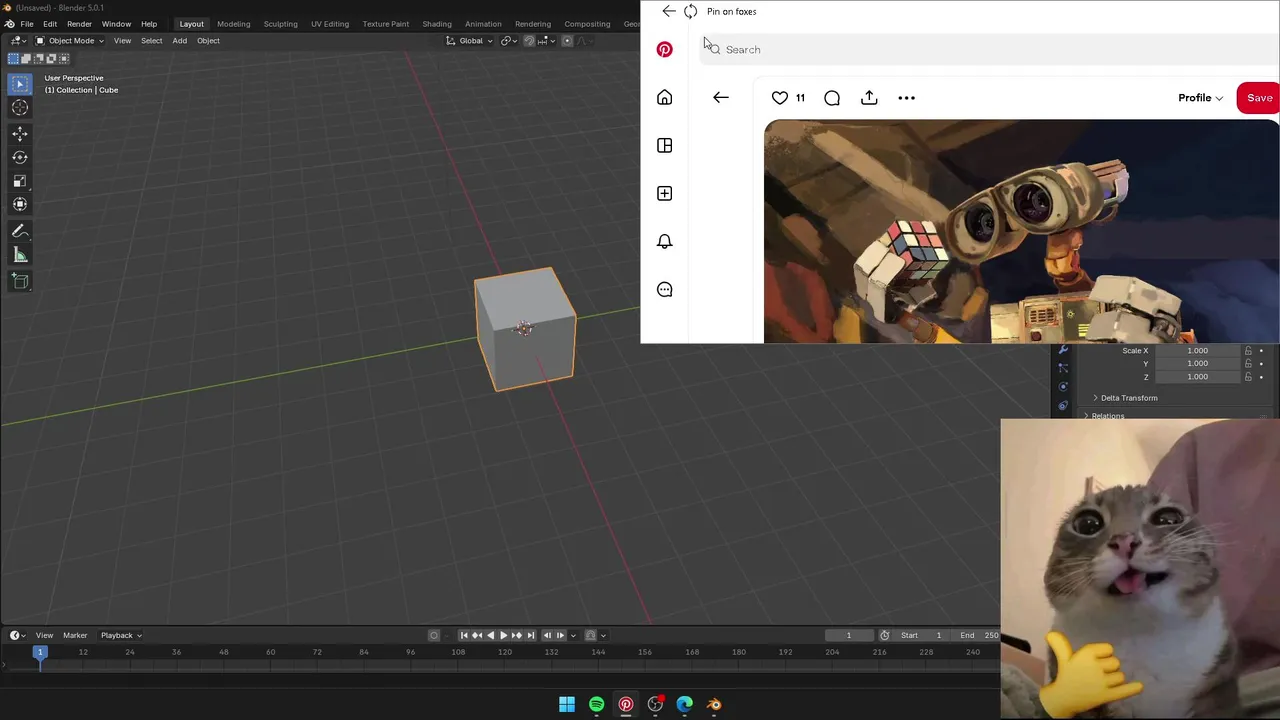Animate Scale X property dot

[1261, 351]
